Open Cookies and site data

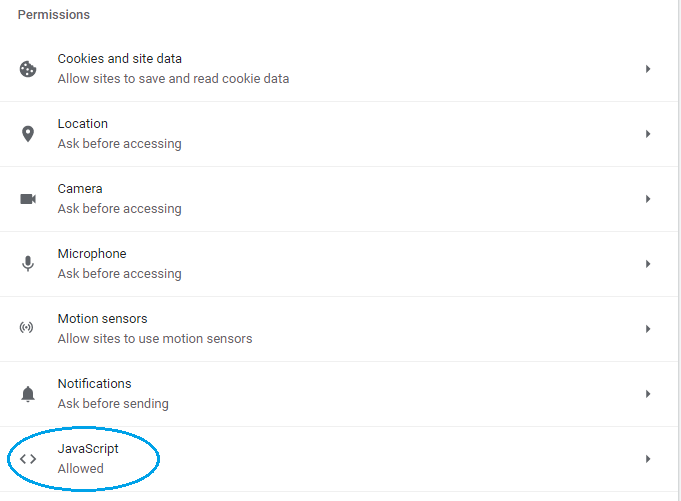tap(120, 59)
